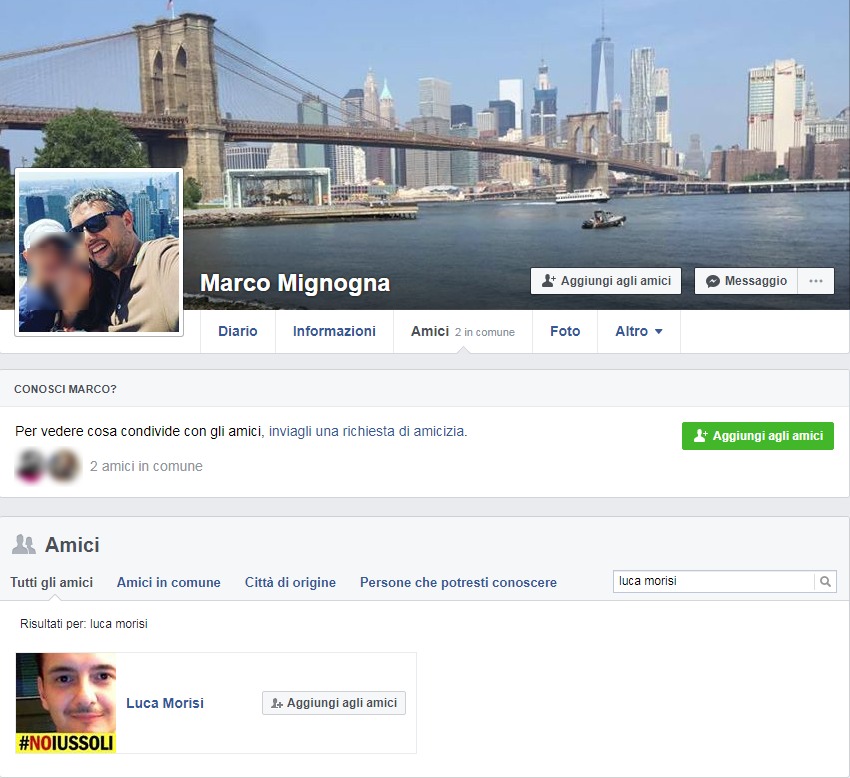The height and width of the screenshot is (778, 850).
Task: Click the Messenger icon in Messaggio button
Action: [x=713, y=281]
